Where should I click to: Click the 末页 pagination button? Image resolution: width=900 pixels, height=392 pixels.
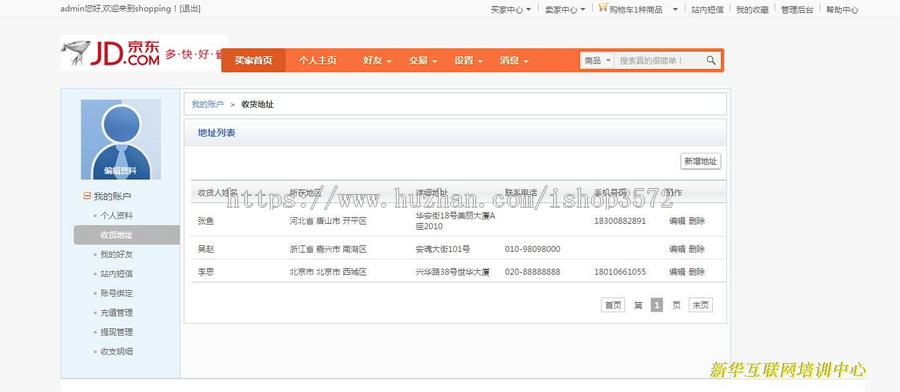[700, 305]
